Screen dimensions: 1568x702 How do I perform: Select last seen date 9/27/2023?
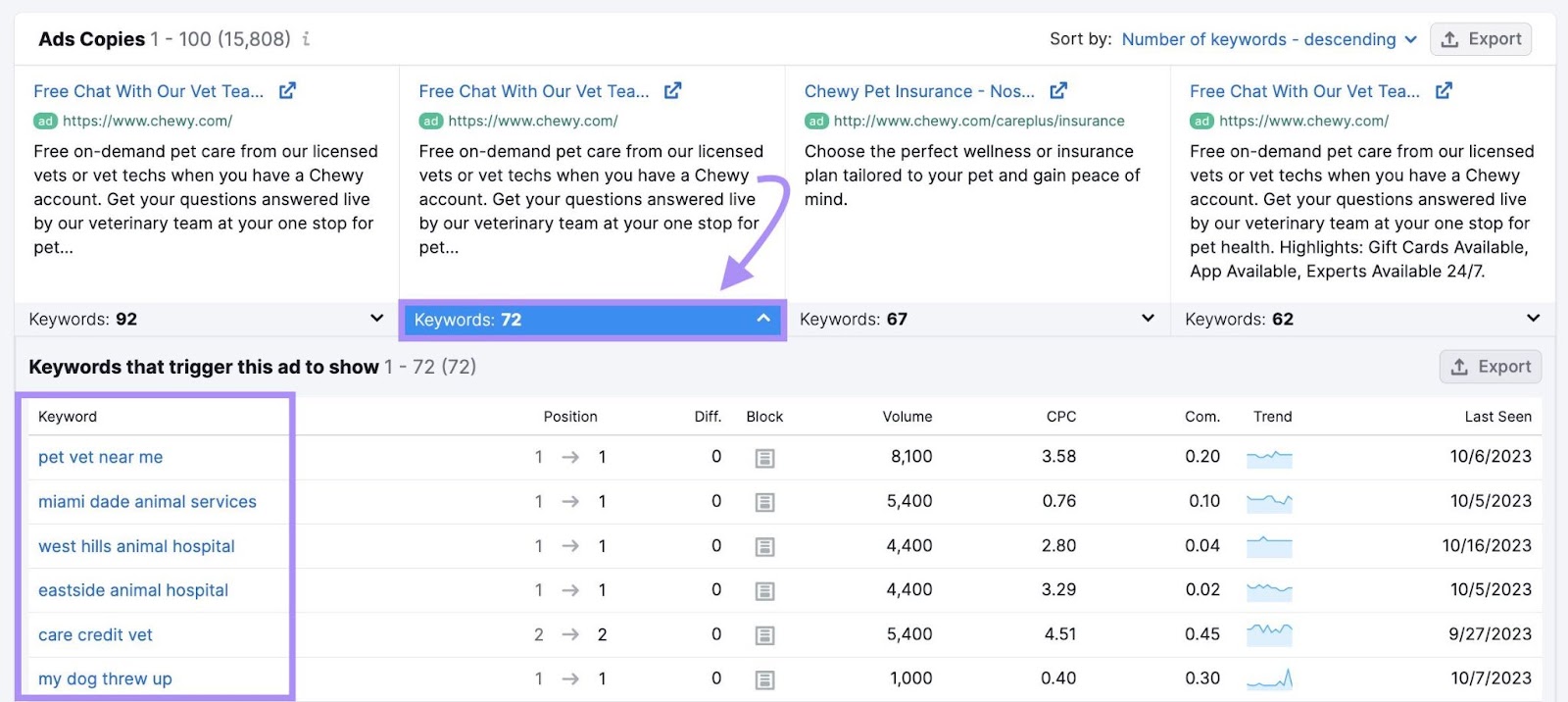1491,634
